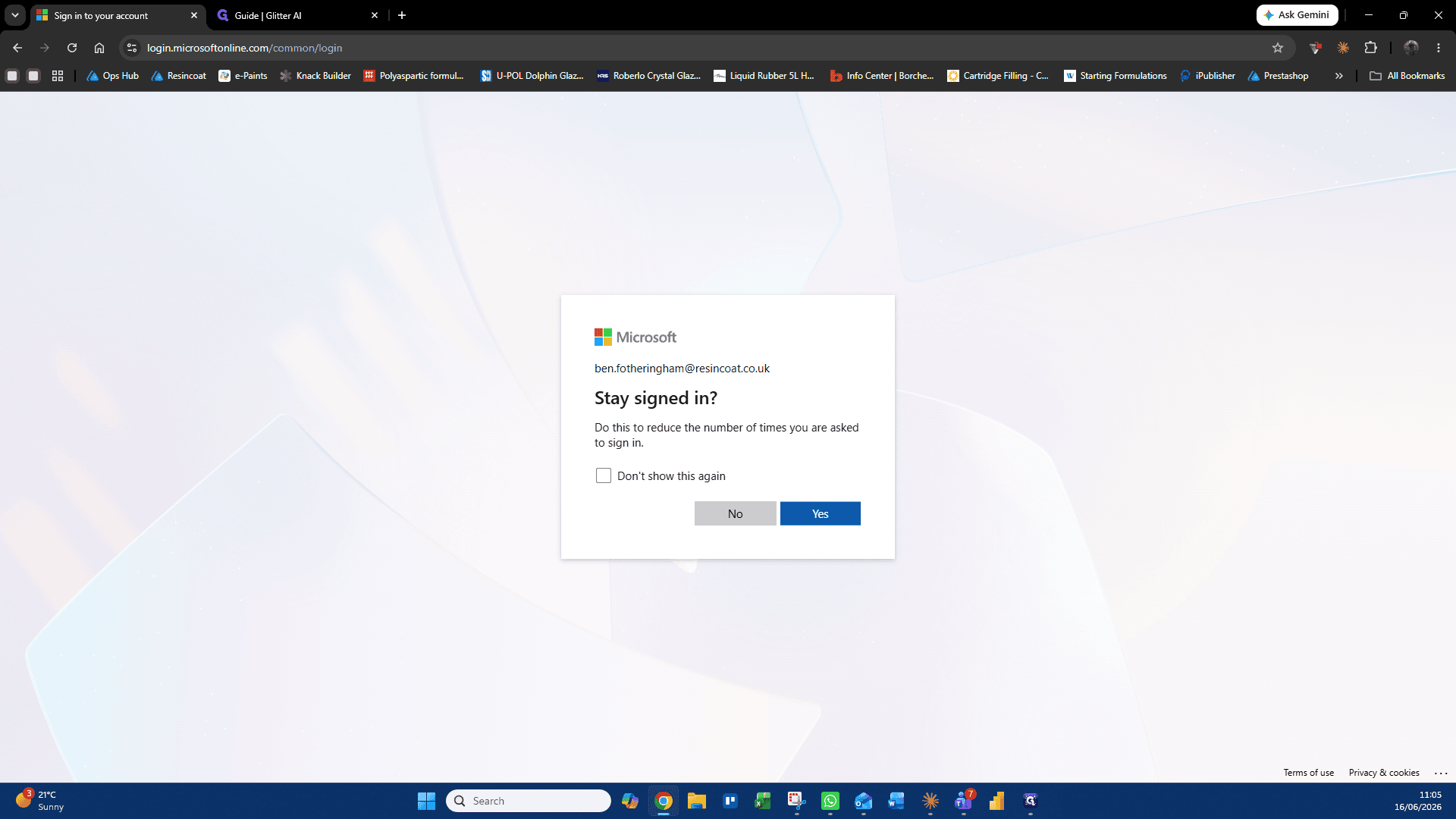Open the red shield extension icon
Viewport: 1456px width, 819px height.
point(1316,48)
